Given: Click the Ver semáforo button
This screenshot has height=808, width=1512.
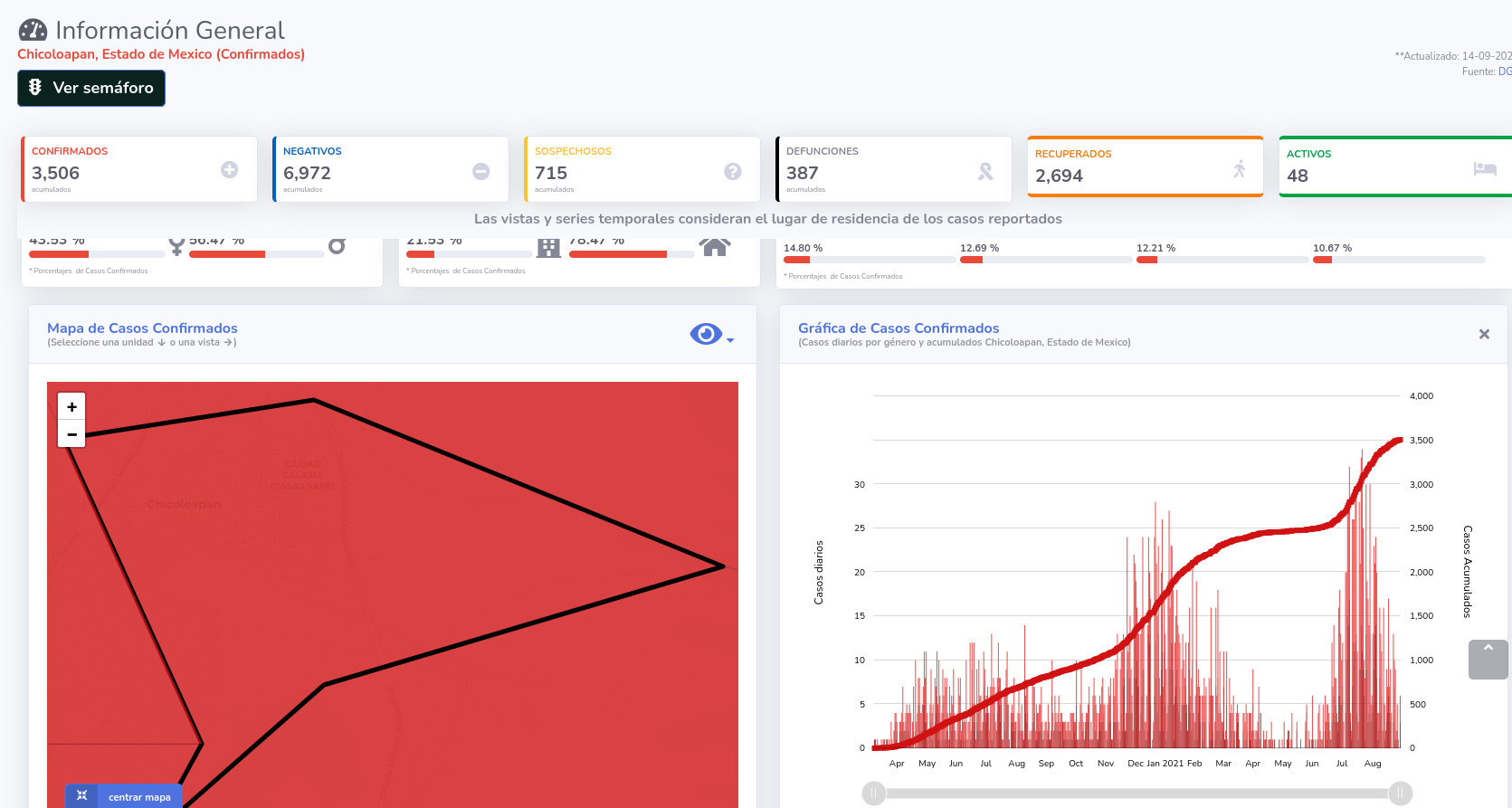Looking at the screenshot, I should [91, 88].
